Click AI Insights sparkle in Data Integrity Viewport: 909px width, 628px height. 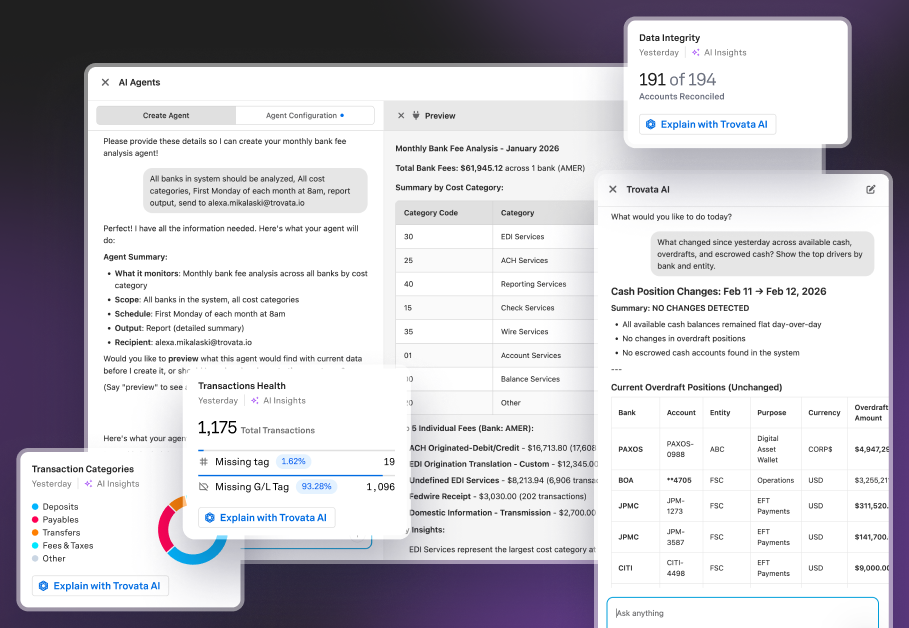[x=695, y=53]
